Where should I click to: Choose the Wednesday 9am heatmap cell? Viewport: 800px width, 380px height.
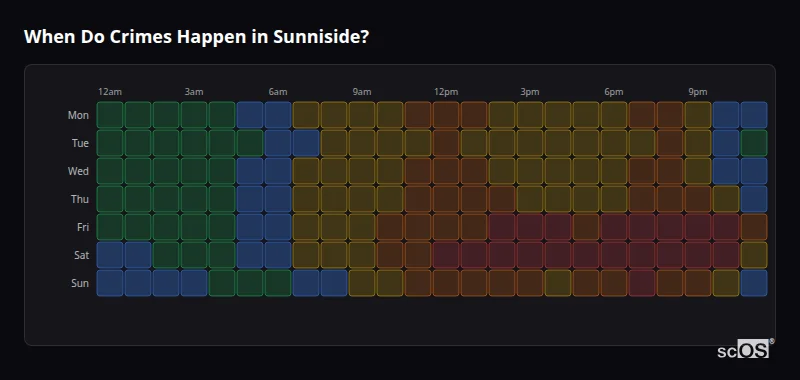[x=362, y=171]
